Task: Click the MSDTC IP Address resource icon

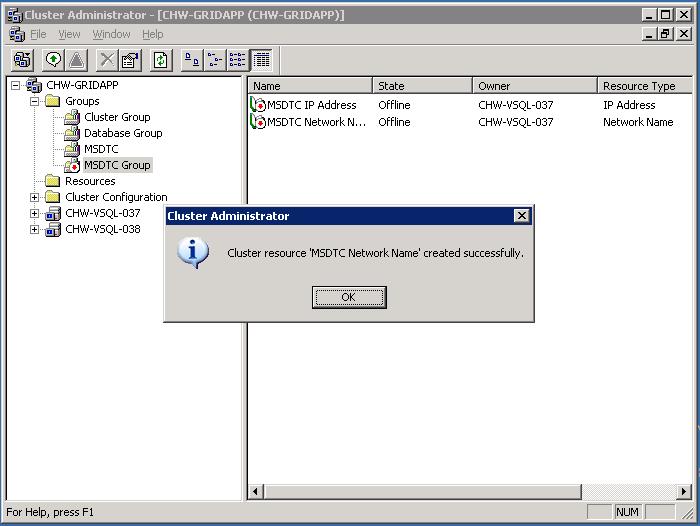Action: click(258, 105)
